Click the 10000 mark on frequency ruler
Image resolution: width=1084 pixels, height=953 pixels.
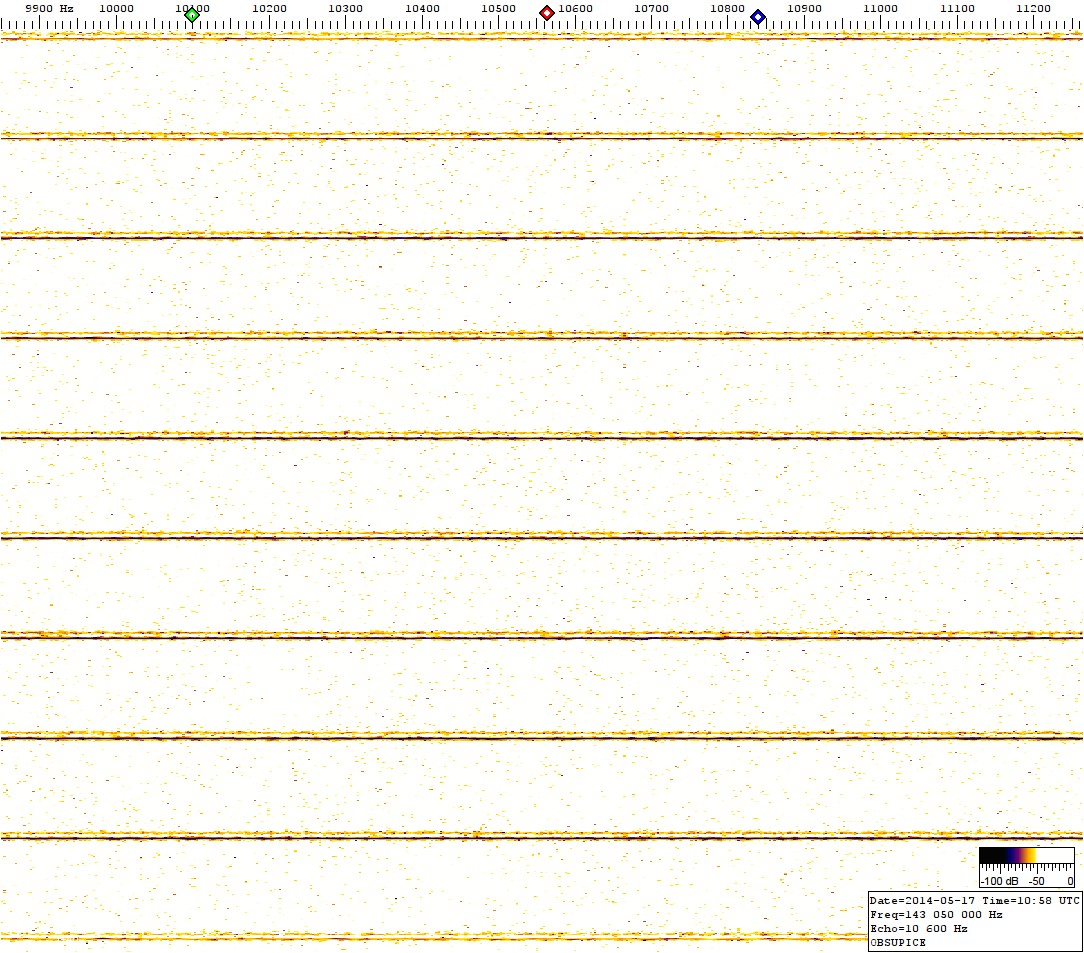[116, 8]
